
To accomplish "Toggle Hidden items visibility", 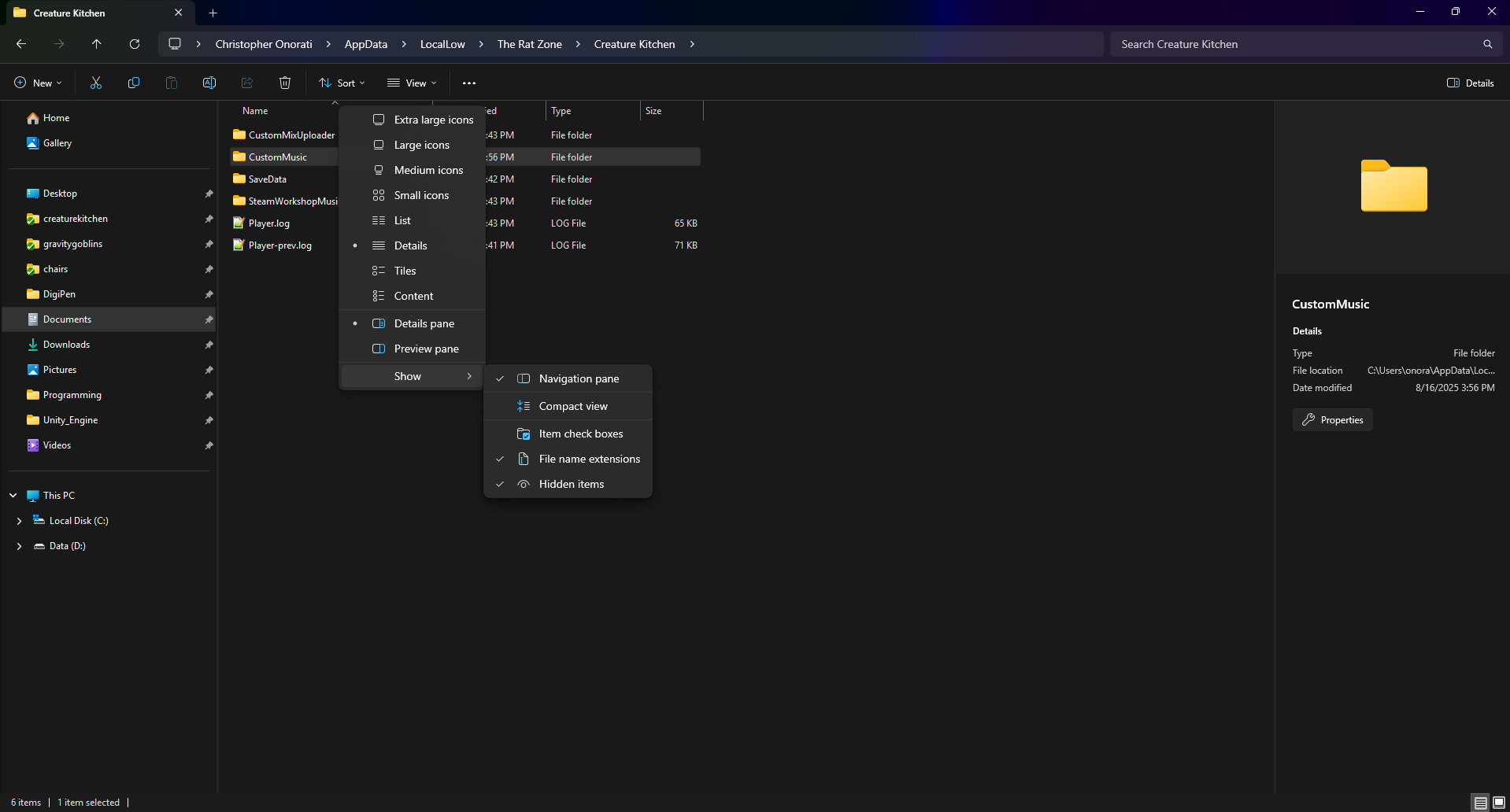I will [568, 484].
